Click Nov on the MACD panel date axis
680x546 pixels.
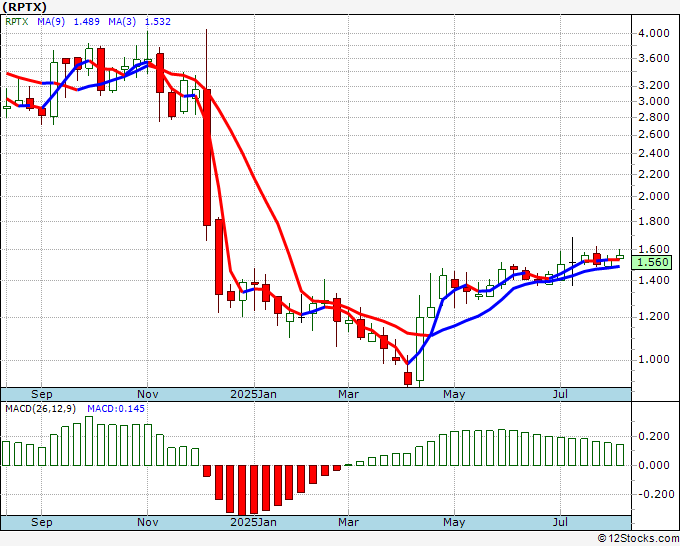coord(147,522)
